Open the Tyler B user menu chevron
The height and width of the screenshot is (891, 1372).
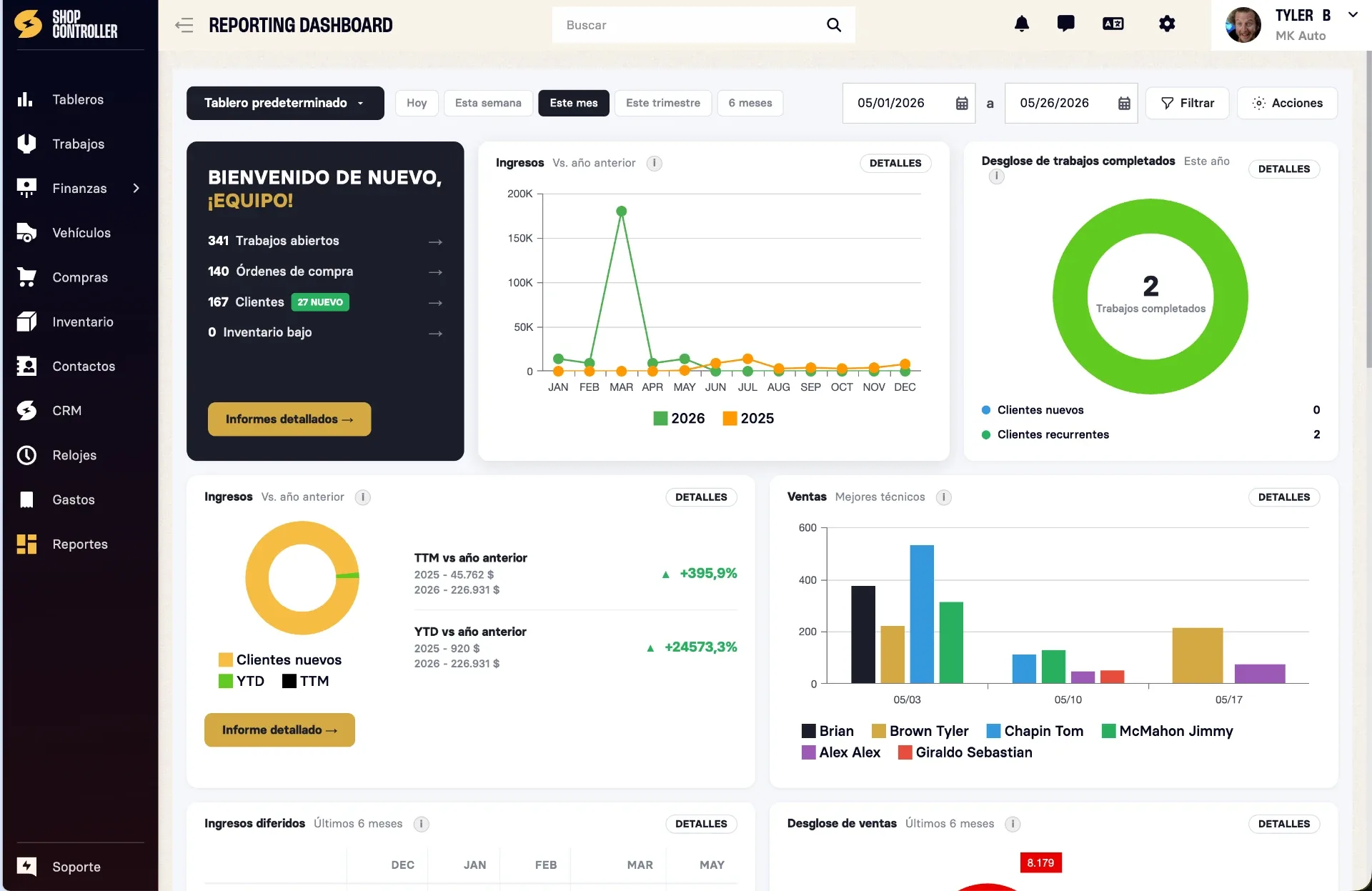coord(1353,15)
